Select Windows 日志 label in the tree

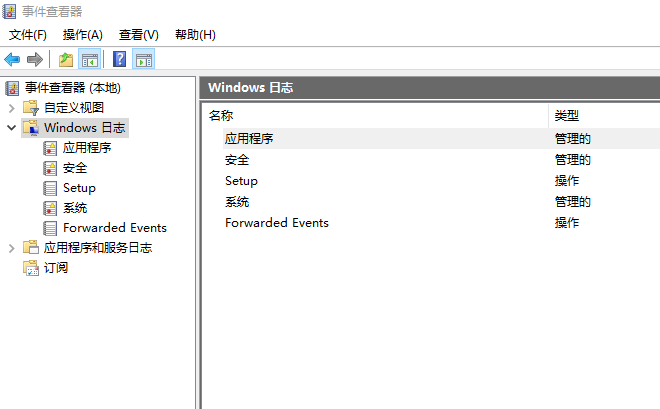[85, 127]
